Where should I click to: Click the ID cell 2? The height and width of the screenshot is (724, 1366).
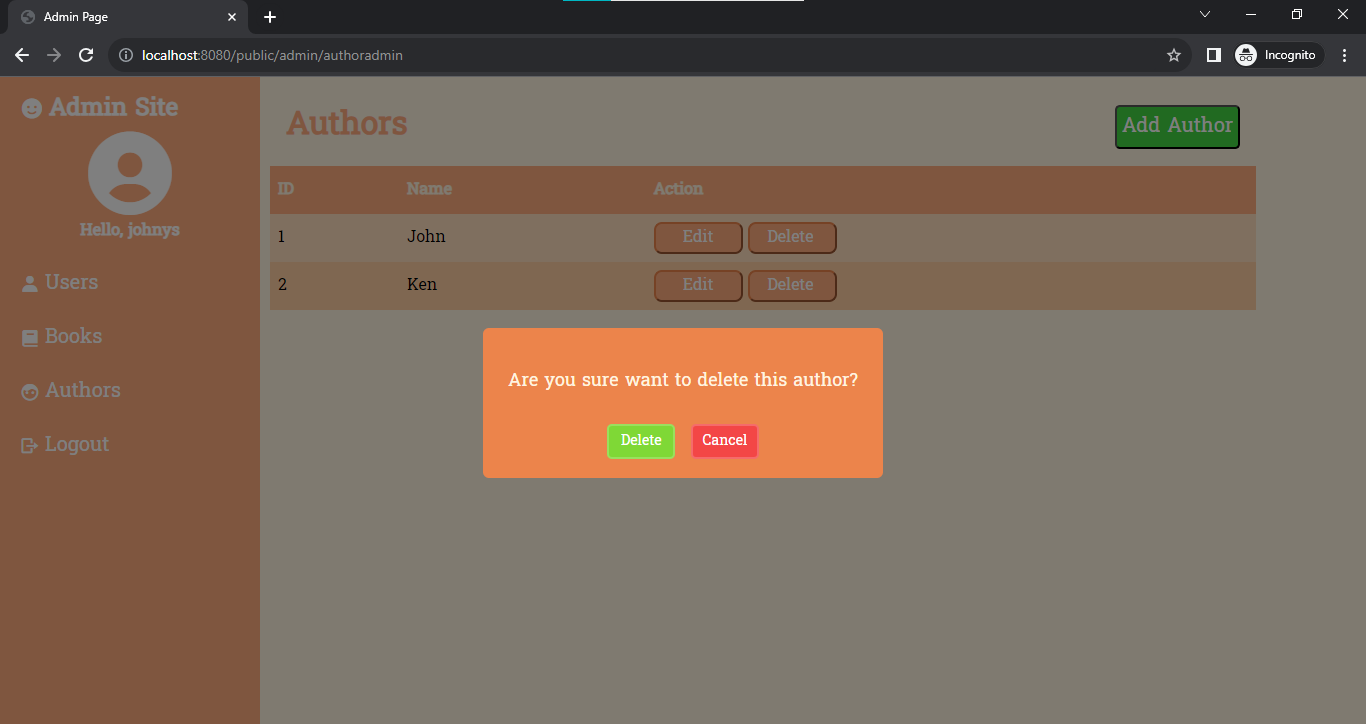(282, 285)
